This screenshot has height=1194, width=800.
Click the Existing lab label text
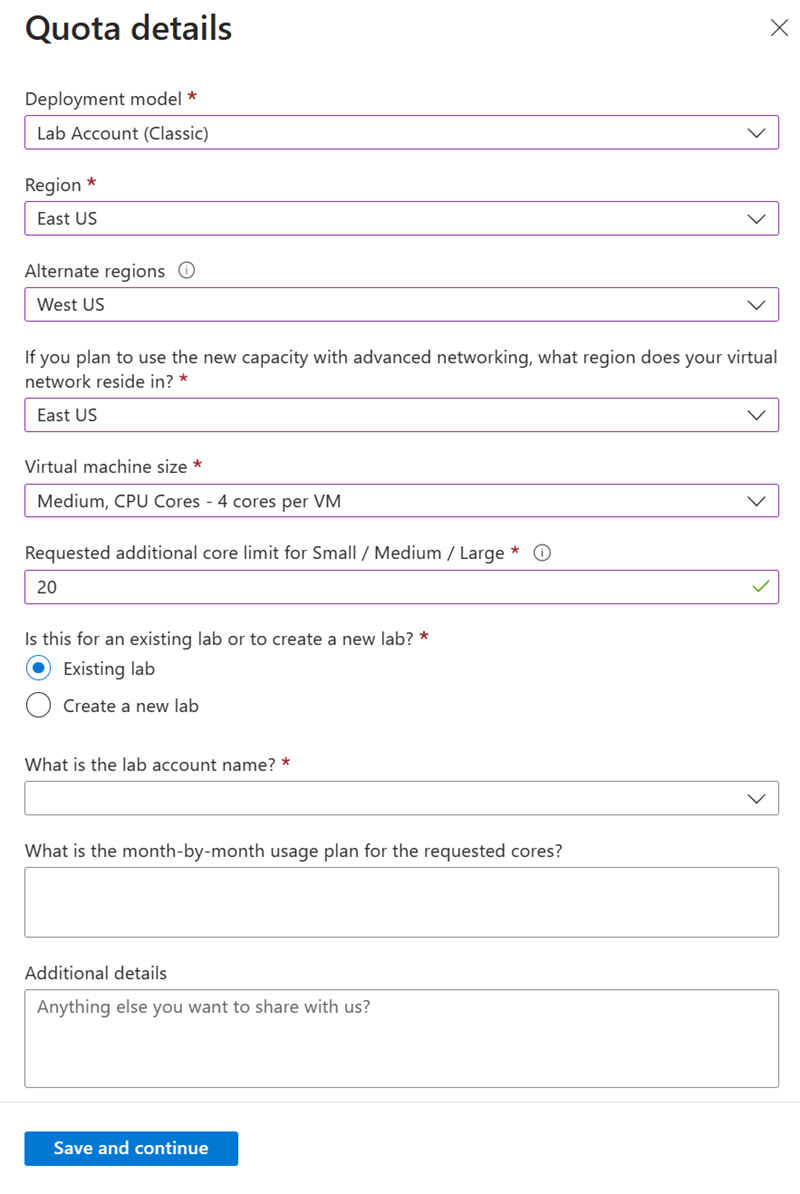point(109,669)
